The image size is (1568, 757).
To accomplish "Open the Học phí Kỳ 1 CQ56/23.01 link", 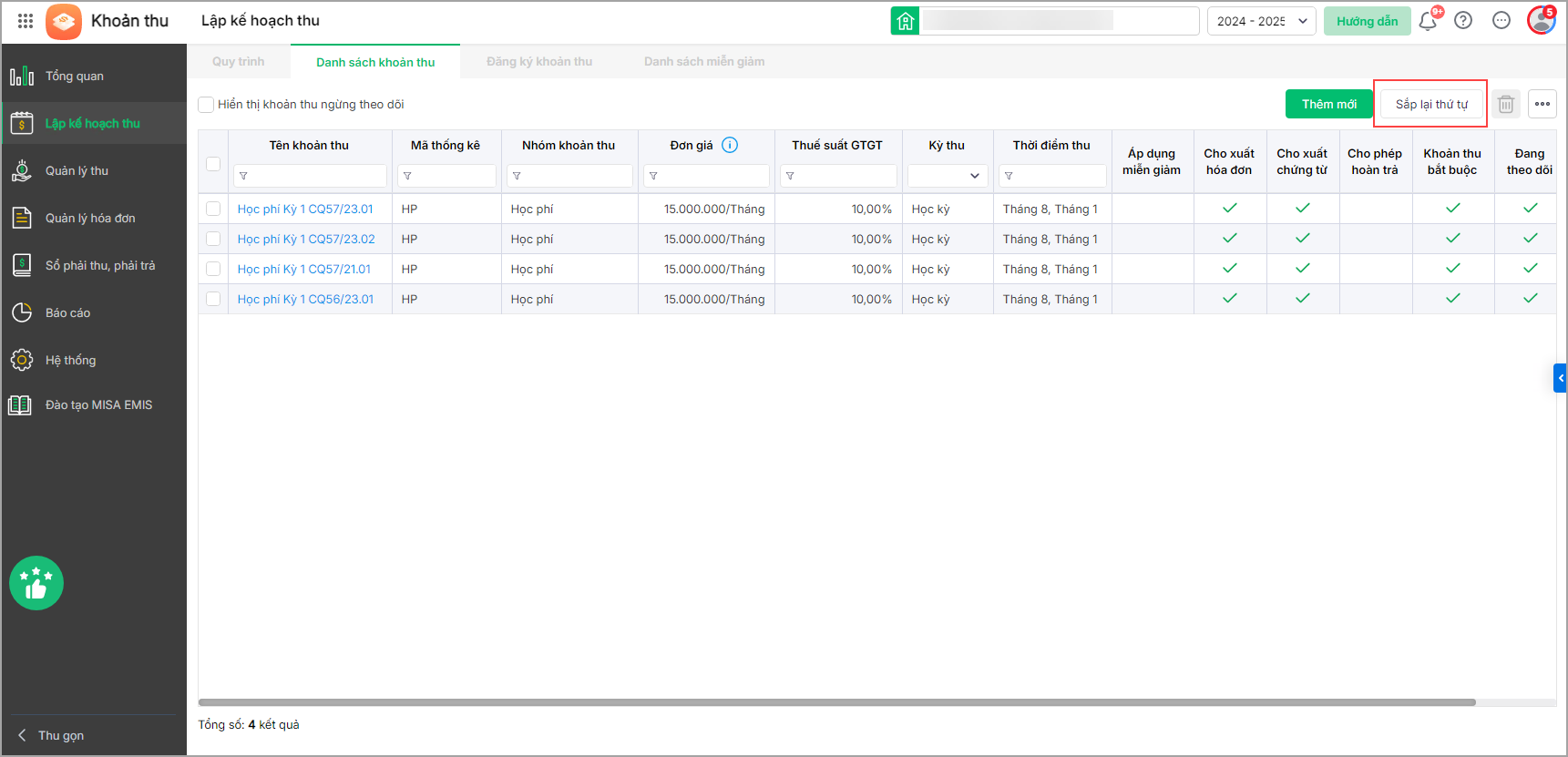I will click(x=305, y=299).
